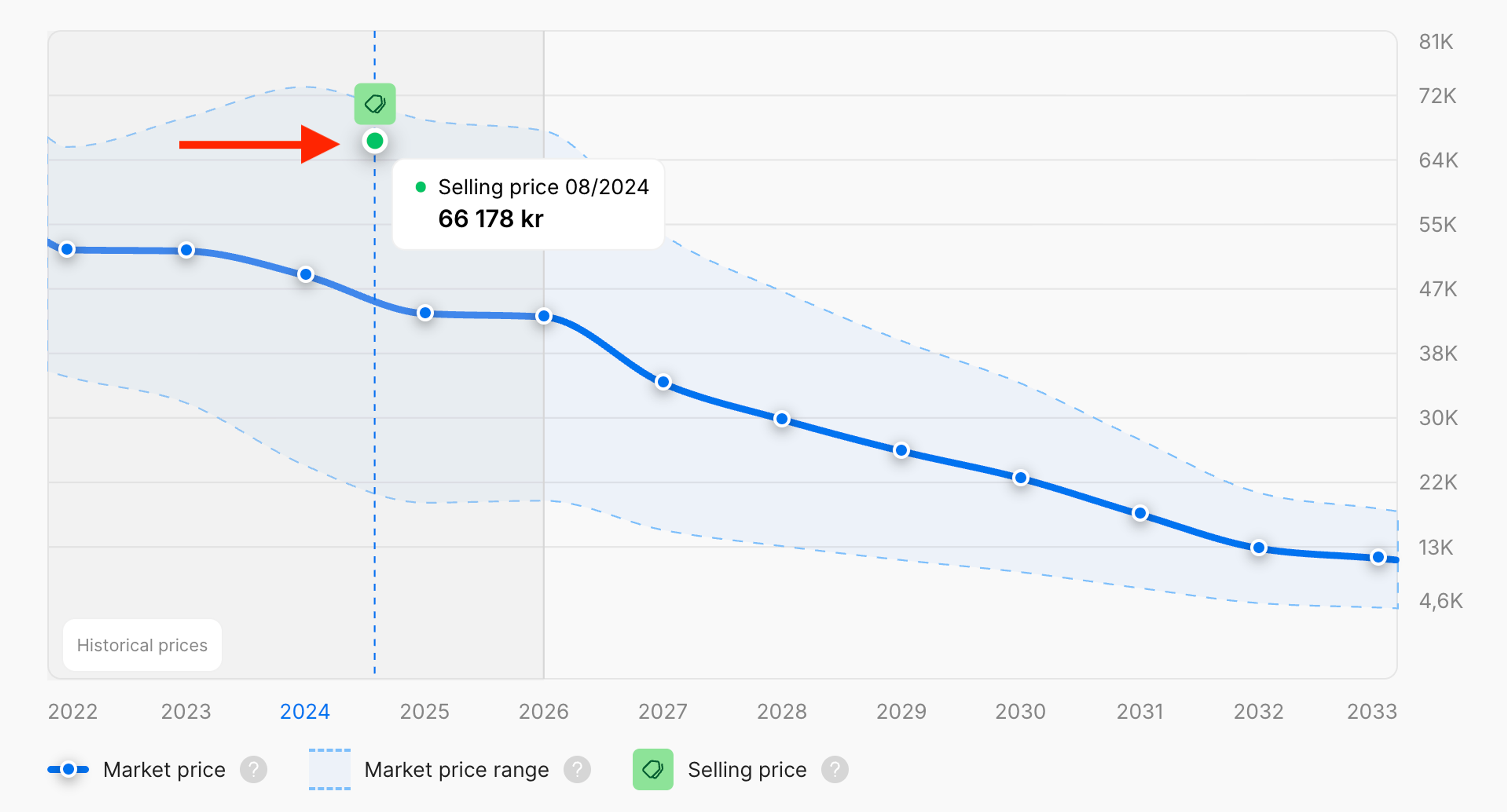This screenshot has height=812, width=1507.
Task: Select 2025 on the timeline axis
Action: [x=425, y=712]
